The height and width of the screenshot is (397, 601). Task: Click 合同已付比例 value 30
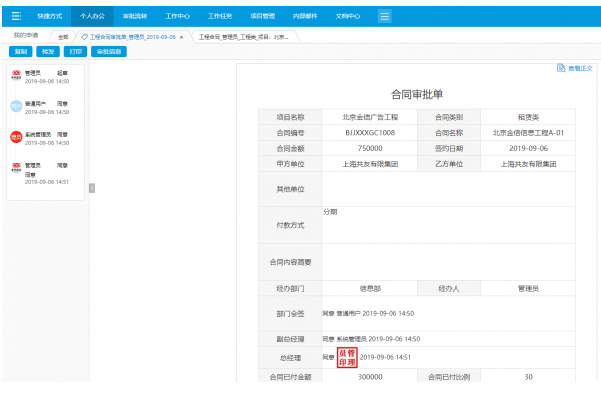(528, 377)
